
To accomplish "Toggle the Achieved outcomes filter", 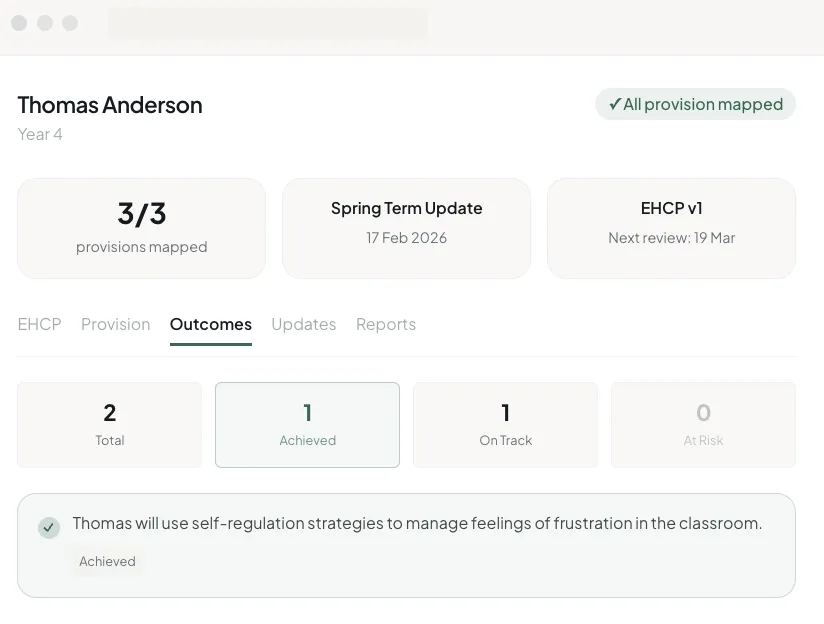I will [307, 424].
